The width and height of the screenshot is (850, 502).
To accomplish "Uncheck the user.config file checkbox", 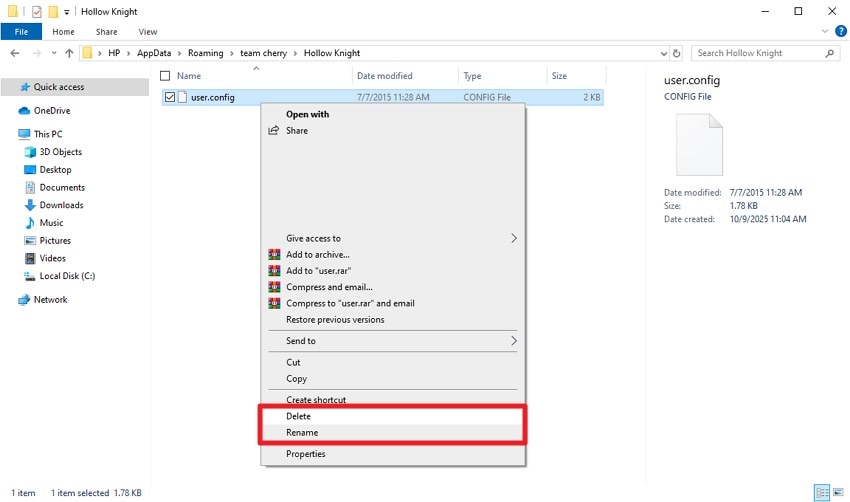I will [x=170, y=97].
